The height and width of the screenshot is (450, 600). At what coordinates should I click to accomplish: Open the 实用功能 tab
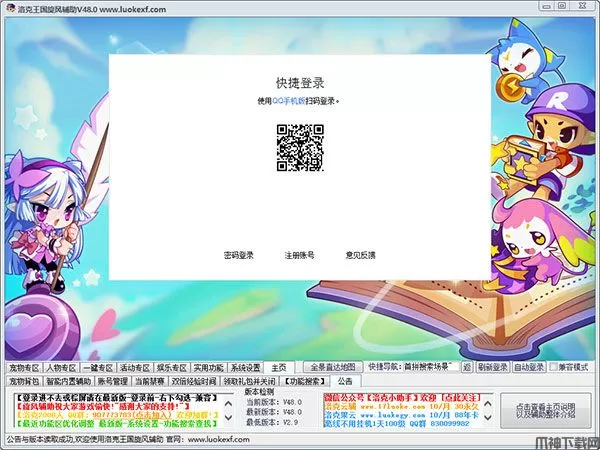click(x=208, y=368)
